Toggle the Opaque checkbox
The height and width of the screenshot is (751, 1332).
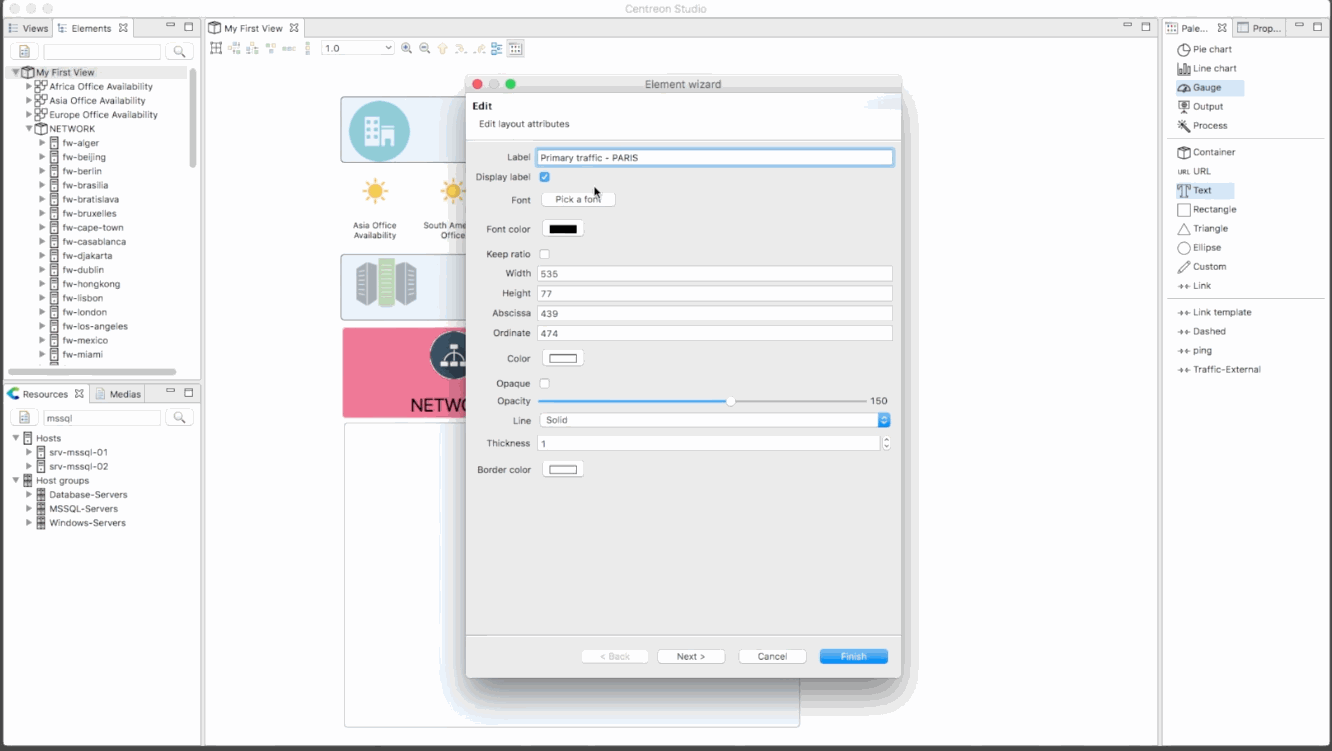pyautogui.click(x=545, y=383)
